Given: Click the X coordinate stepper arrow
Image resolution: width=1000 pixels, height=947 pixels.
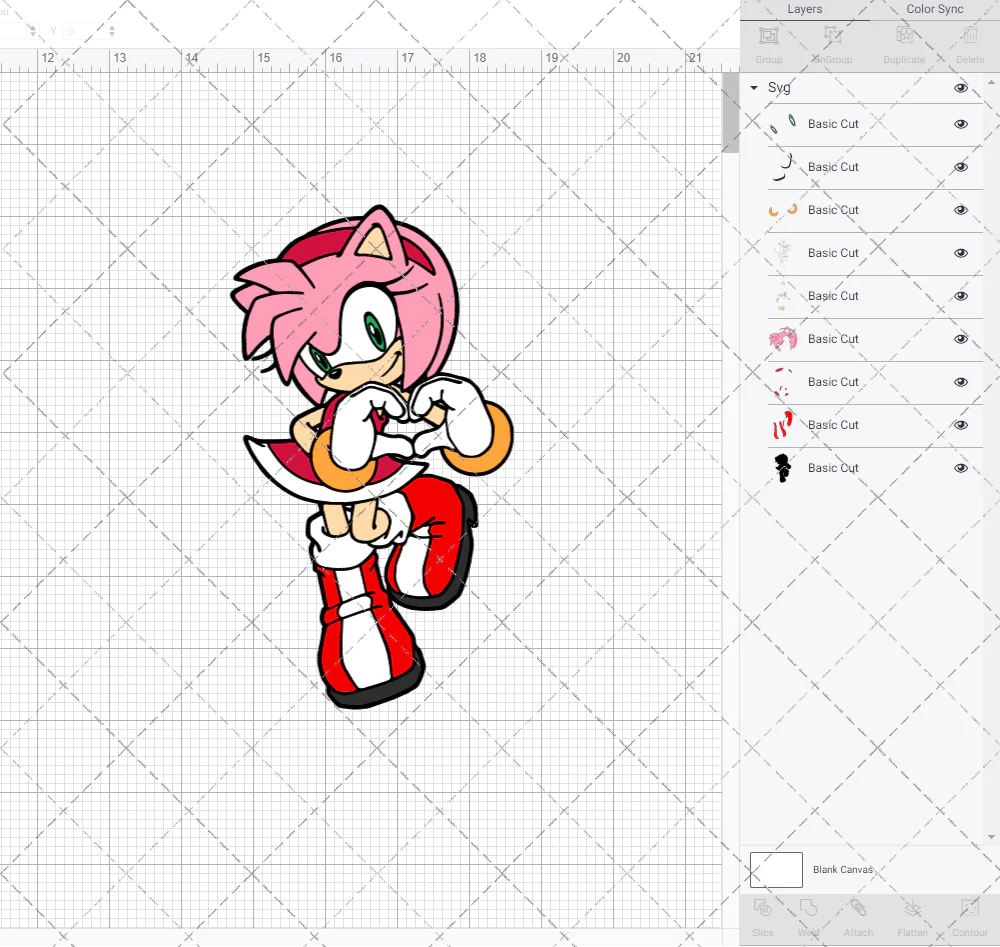Looking at the screenshot, I should [x=33, y=31].
